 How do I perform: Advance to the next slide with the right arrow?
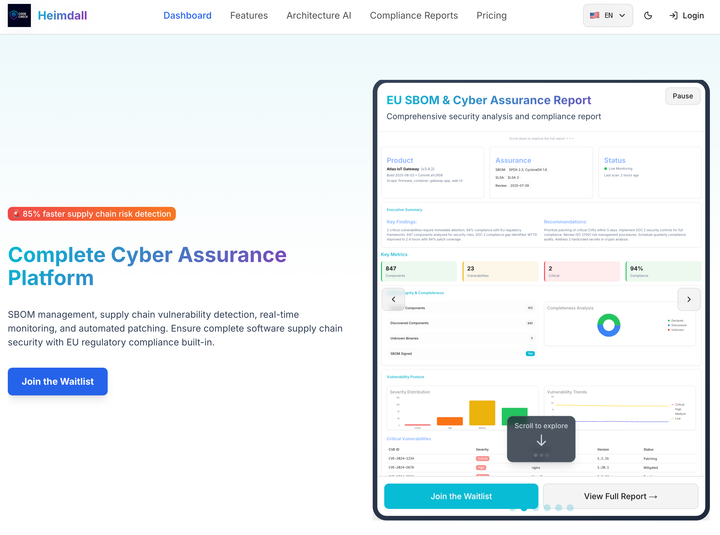pos(688,299)
